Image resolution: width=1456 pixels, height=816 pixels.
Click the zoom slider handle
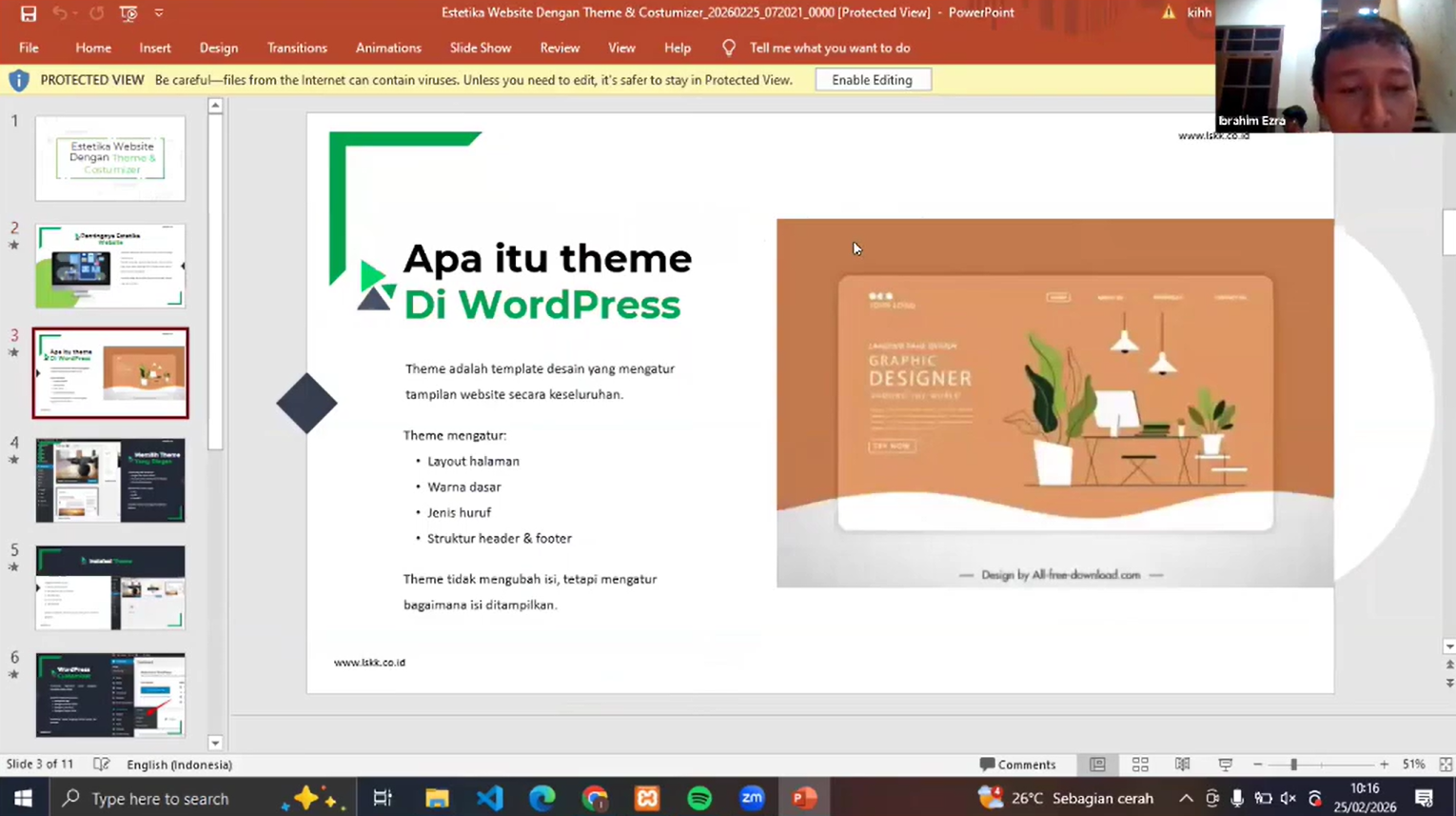tap(1293, 765)
